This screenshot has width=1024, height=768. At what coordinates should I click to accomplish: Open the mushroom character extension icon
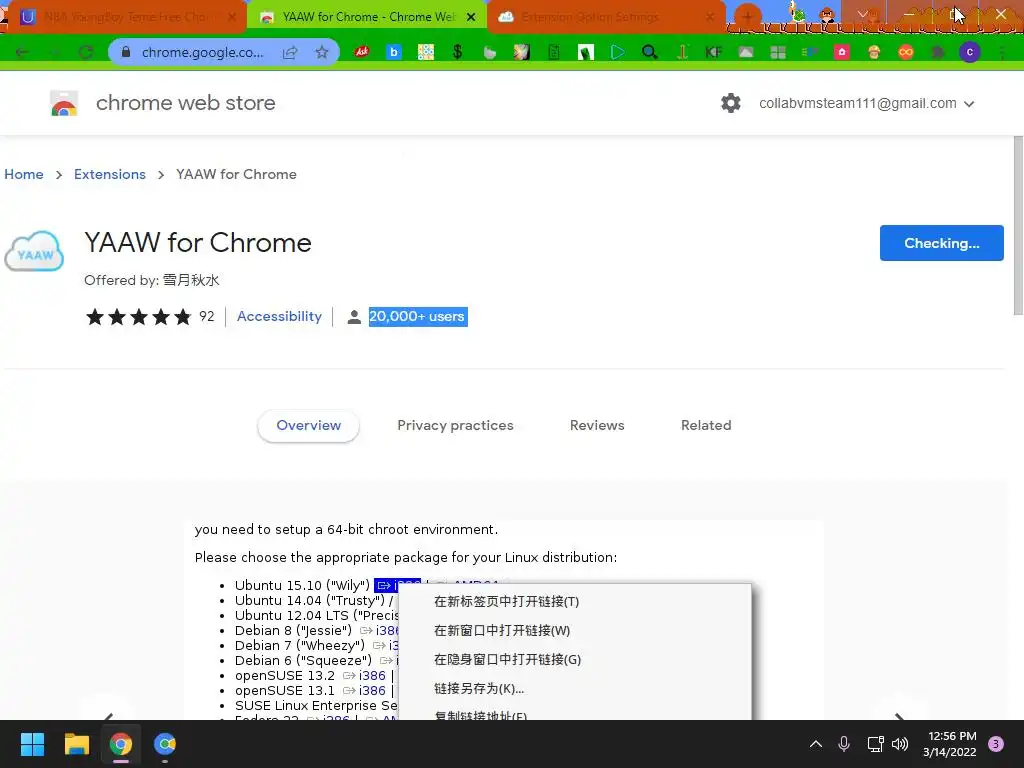click(x=873, y=52)
